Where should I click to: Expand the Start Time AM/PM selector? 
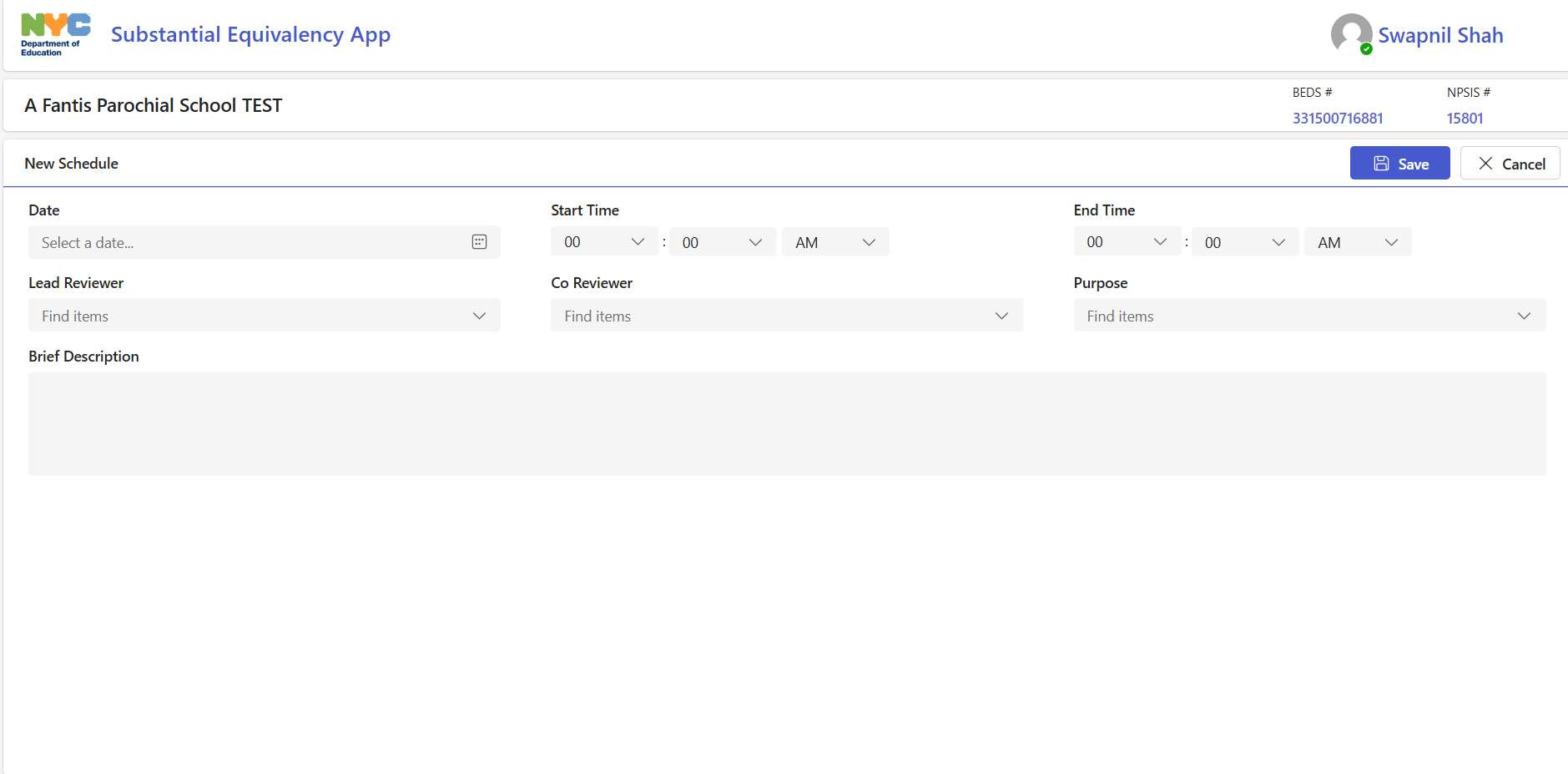[834, 242]
